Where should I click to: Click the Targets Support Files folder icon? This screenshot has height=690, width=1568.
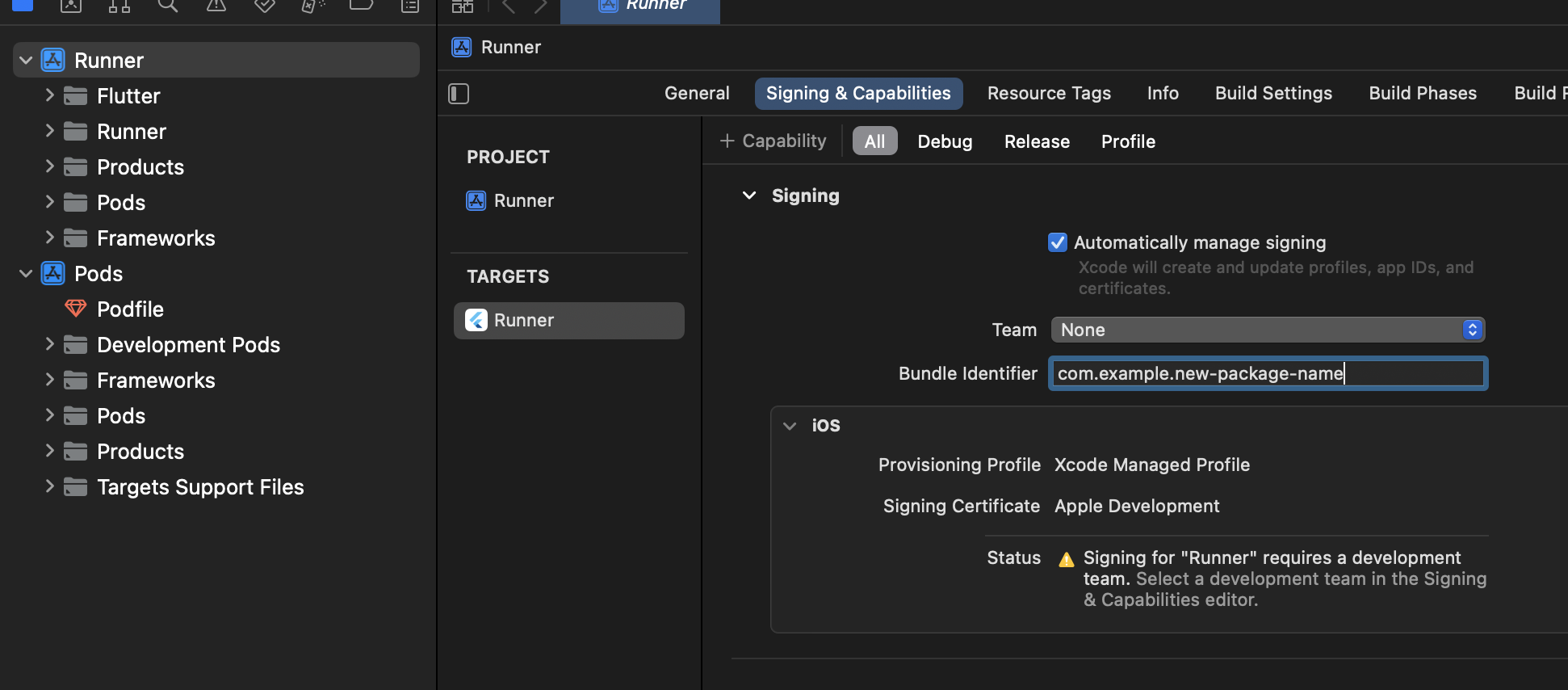tap(75, 486)
